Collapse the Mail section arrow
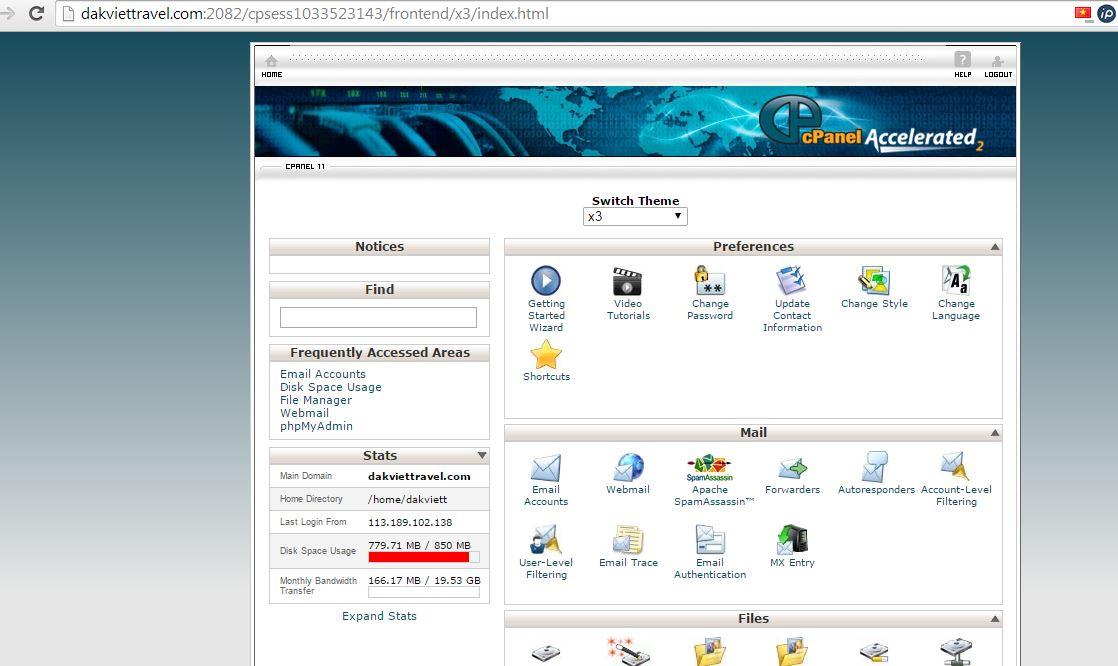The image size is (1118, 666). (x=995, y=433)
